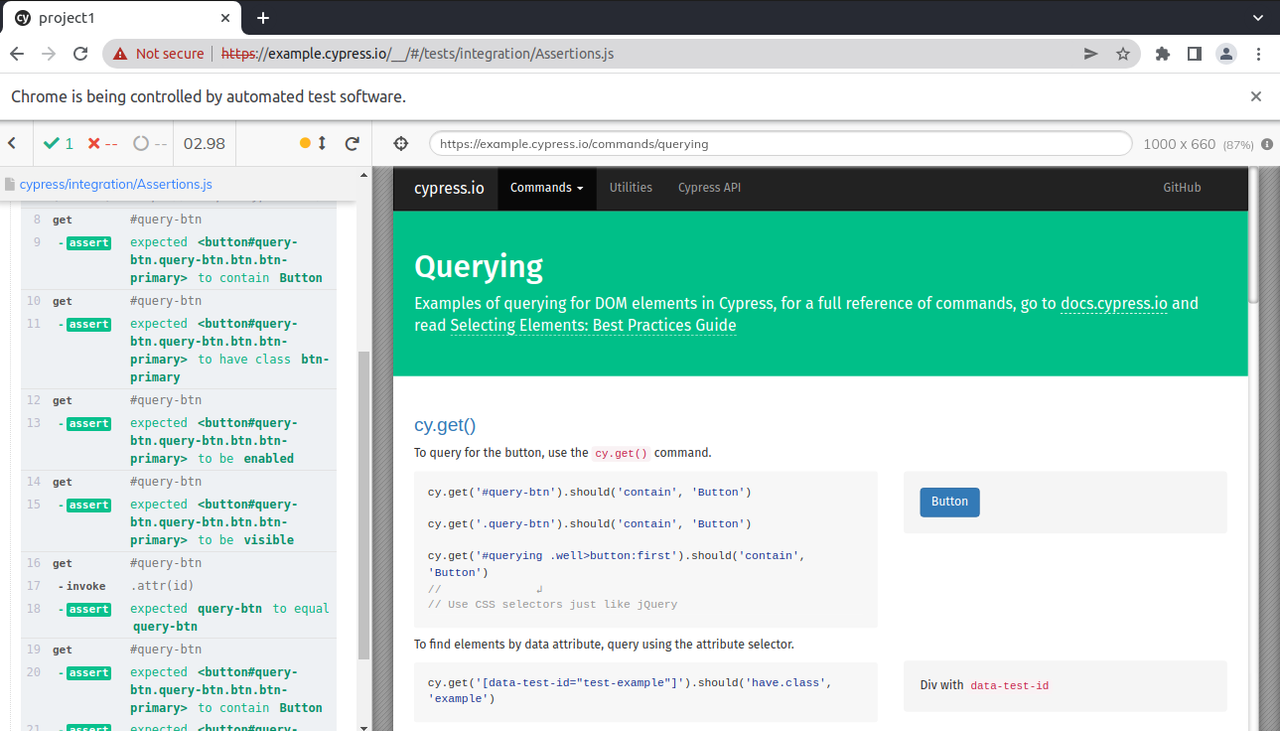This screenshot has width=1280, height=731.
Task: Click the 1000 x 660 viewport size
Action: pyautogui.click(x=1179, y=144)
